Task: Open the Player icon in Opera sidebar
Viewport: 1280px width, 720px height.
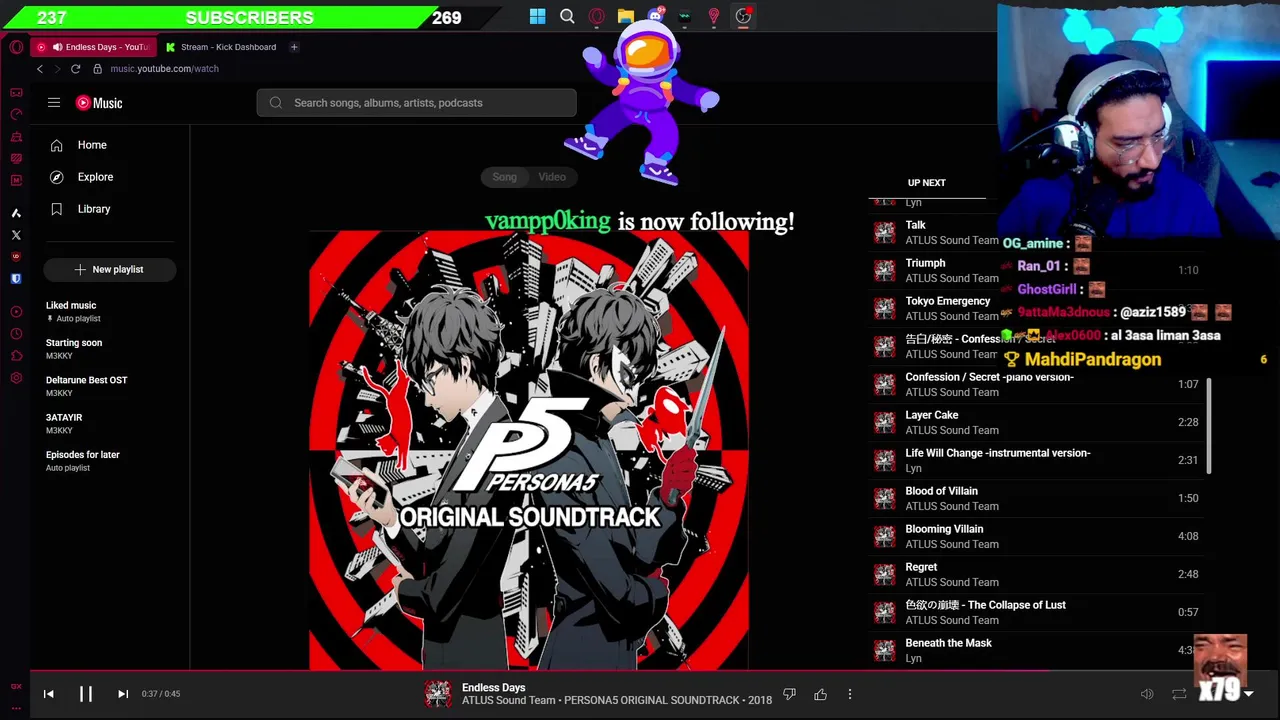Action: (x=16, y=312)
